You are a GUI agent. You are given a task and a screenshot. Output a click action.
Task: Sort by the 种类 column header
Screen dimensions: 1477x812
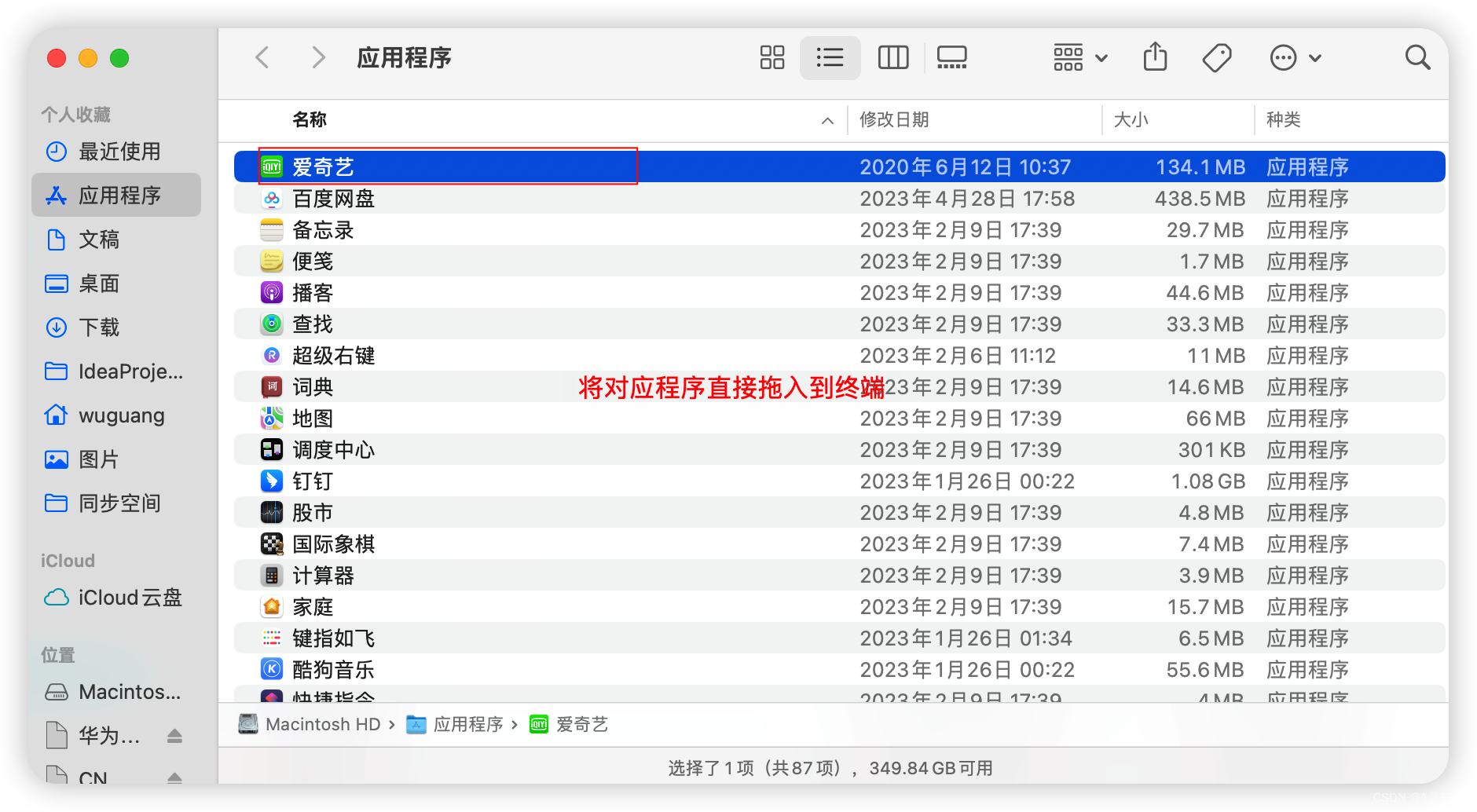1283,119
